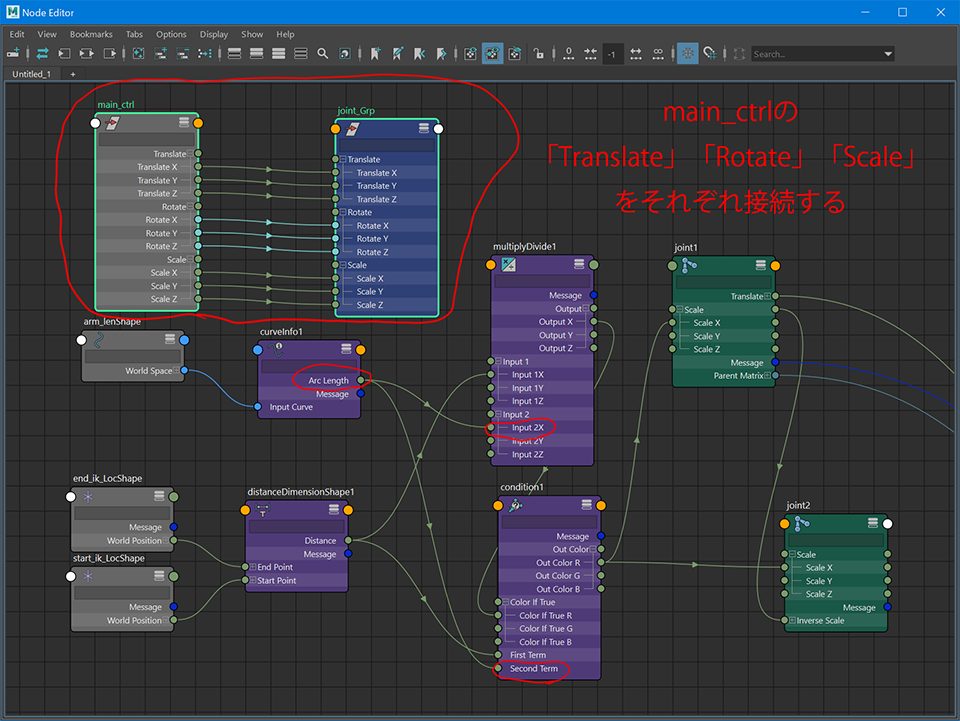
Task: Click the create node icon in the toolbar
Action: tap(13, 54)
